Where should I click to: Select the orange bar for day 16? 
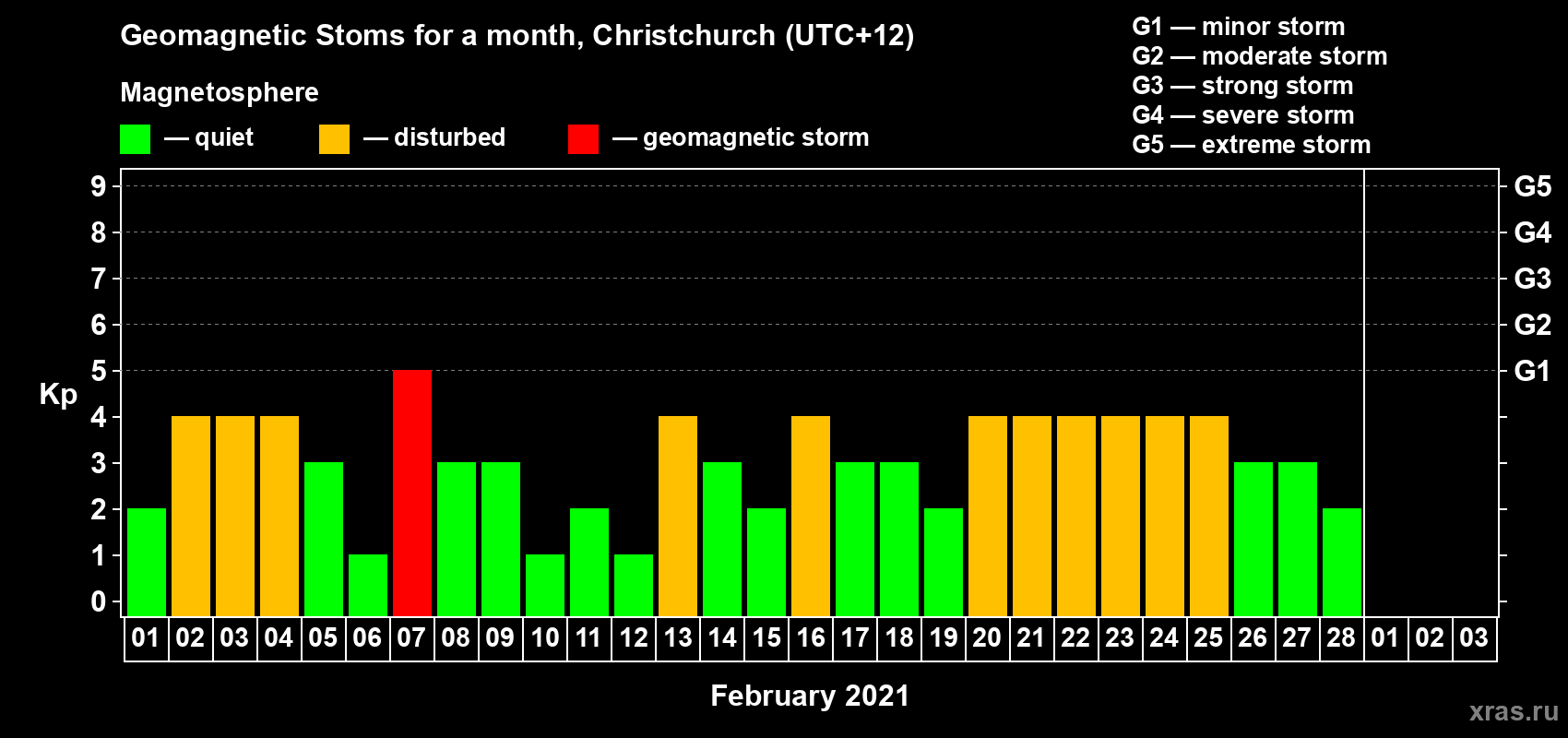(x=811, y=516)
